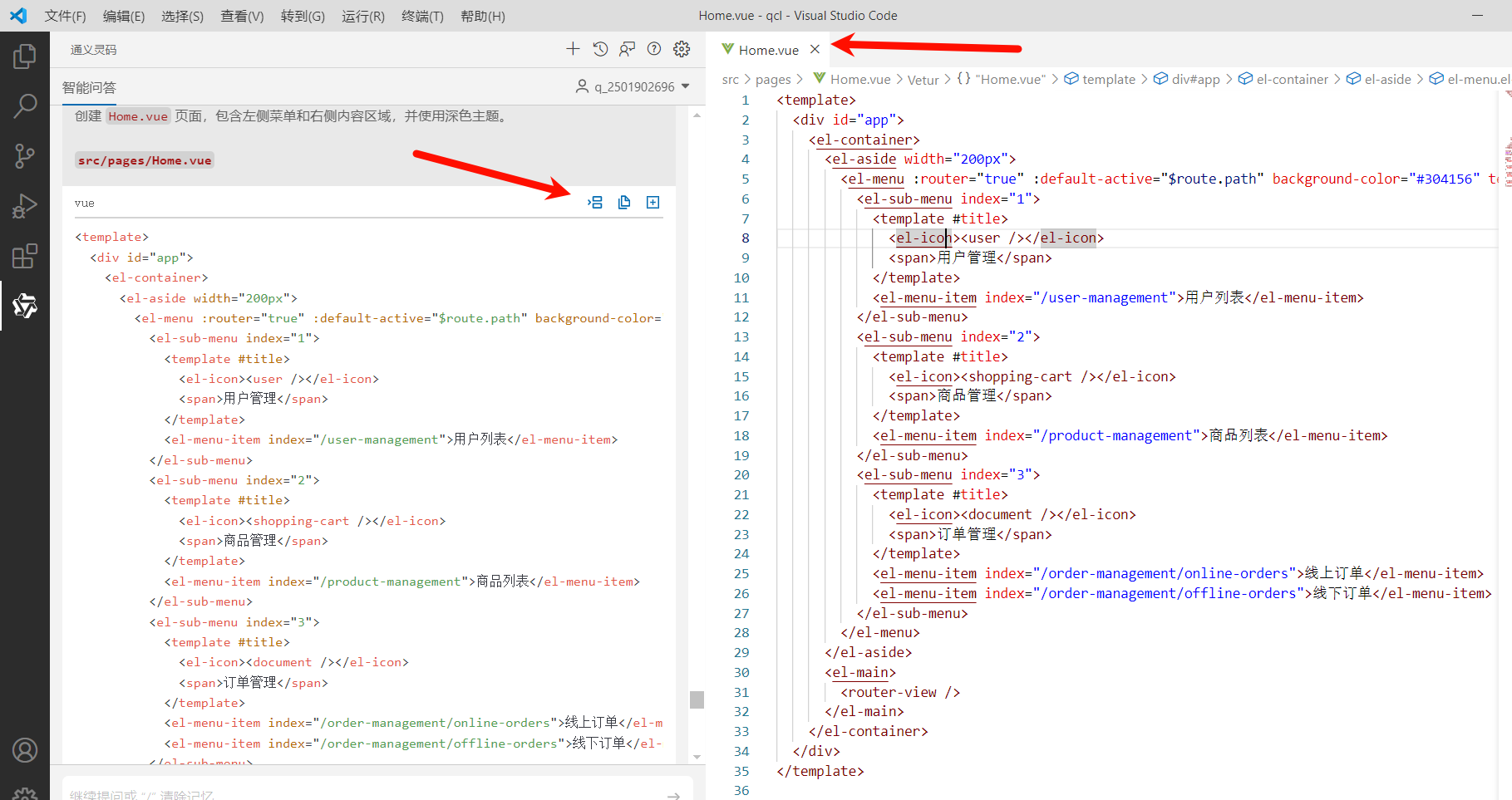Click the div#app breadcrumb segment
Screen dimensions: 1512x800
tap(1186, 79)
